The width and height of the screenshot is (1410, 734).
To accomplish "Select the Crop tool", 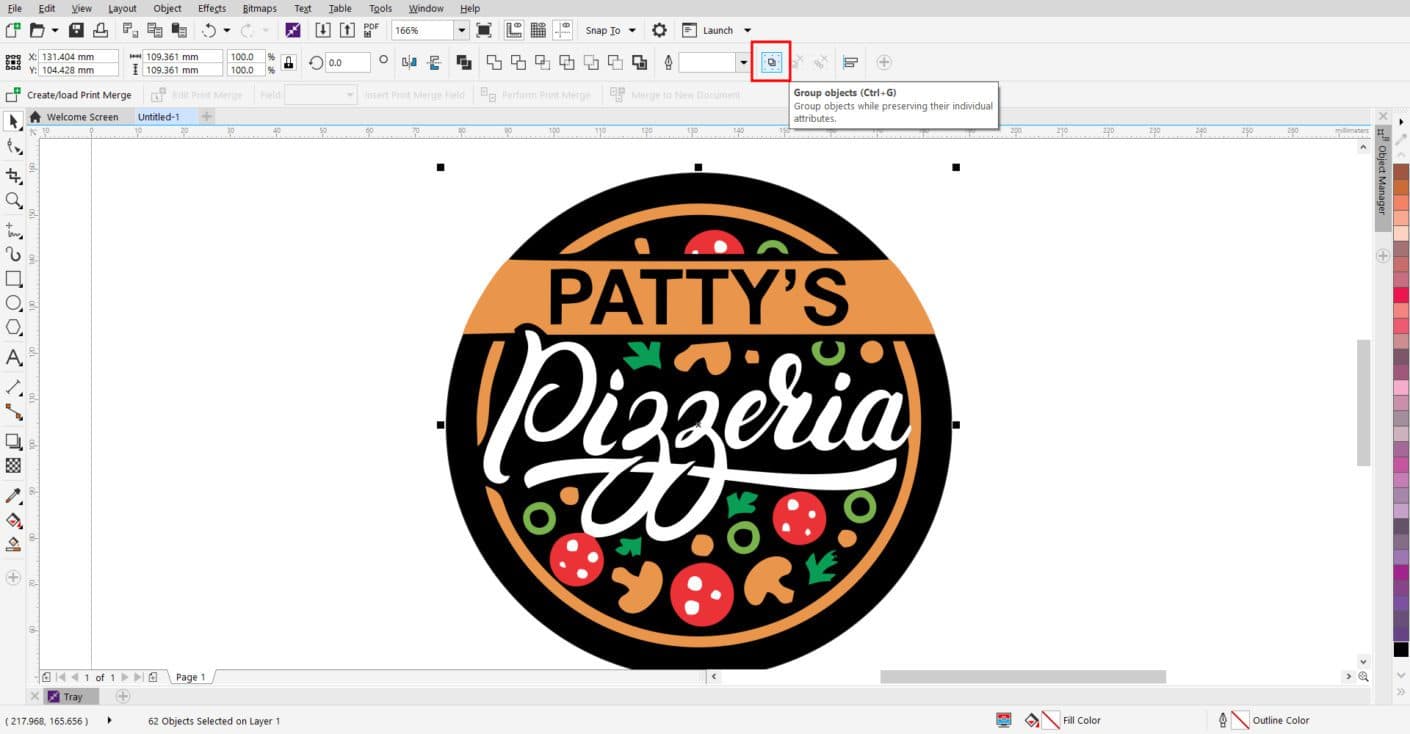I will [x=14, y=176].
